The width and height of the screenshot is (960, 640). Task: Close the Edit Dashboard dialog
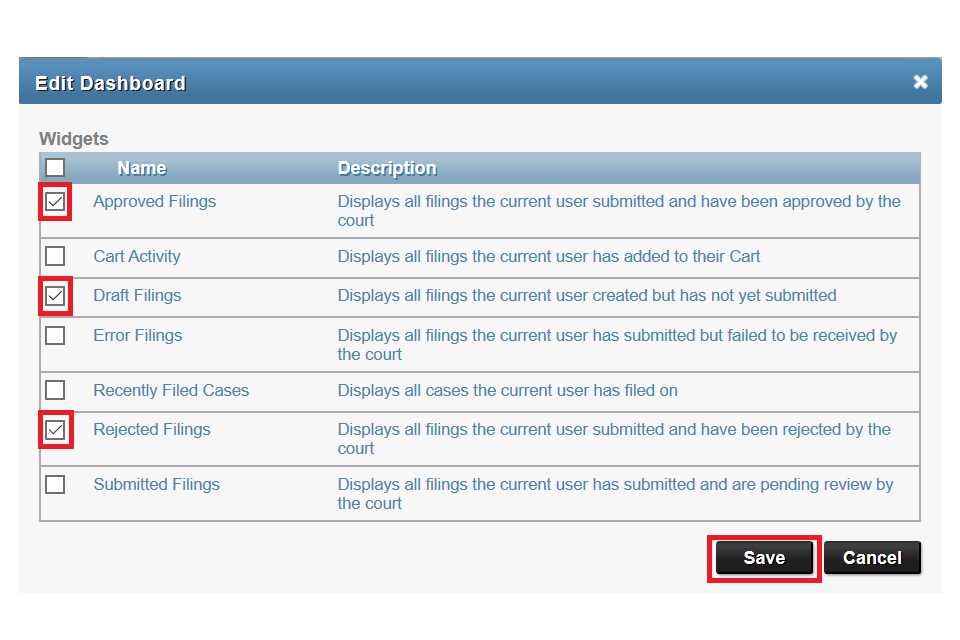(920, 82)
